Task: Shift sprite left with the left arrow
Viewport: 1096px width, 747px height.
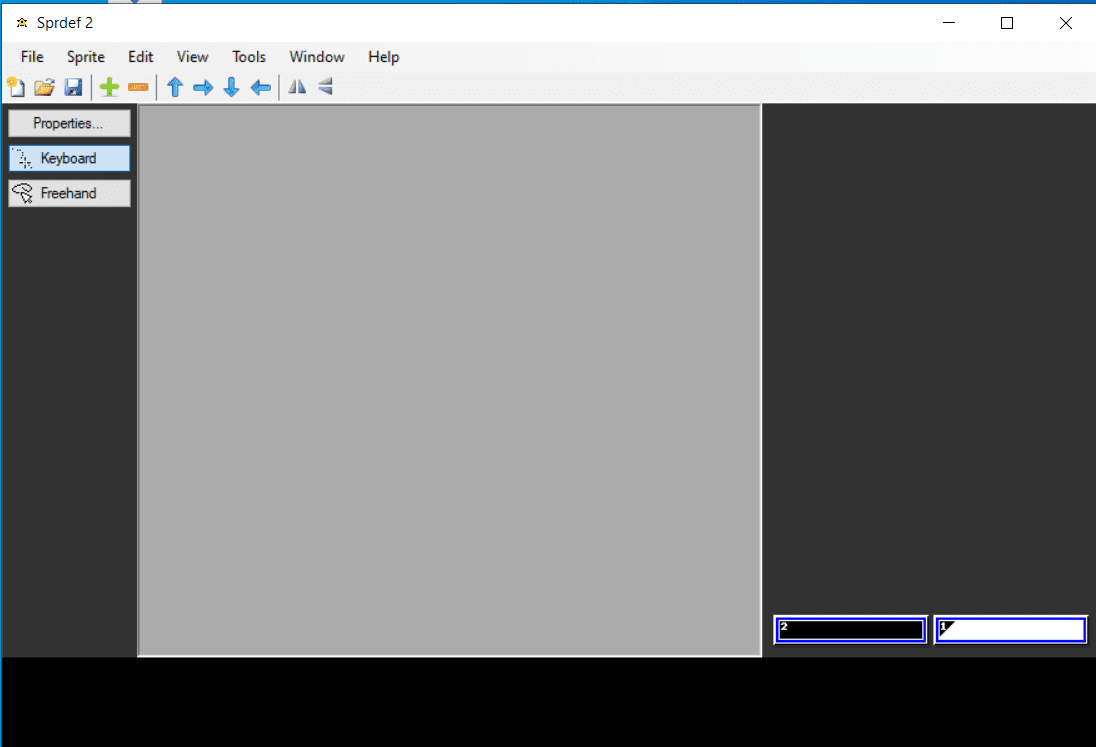Action: [261, 87]
